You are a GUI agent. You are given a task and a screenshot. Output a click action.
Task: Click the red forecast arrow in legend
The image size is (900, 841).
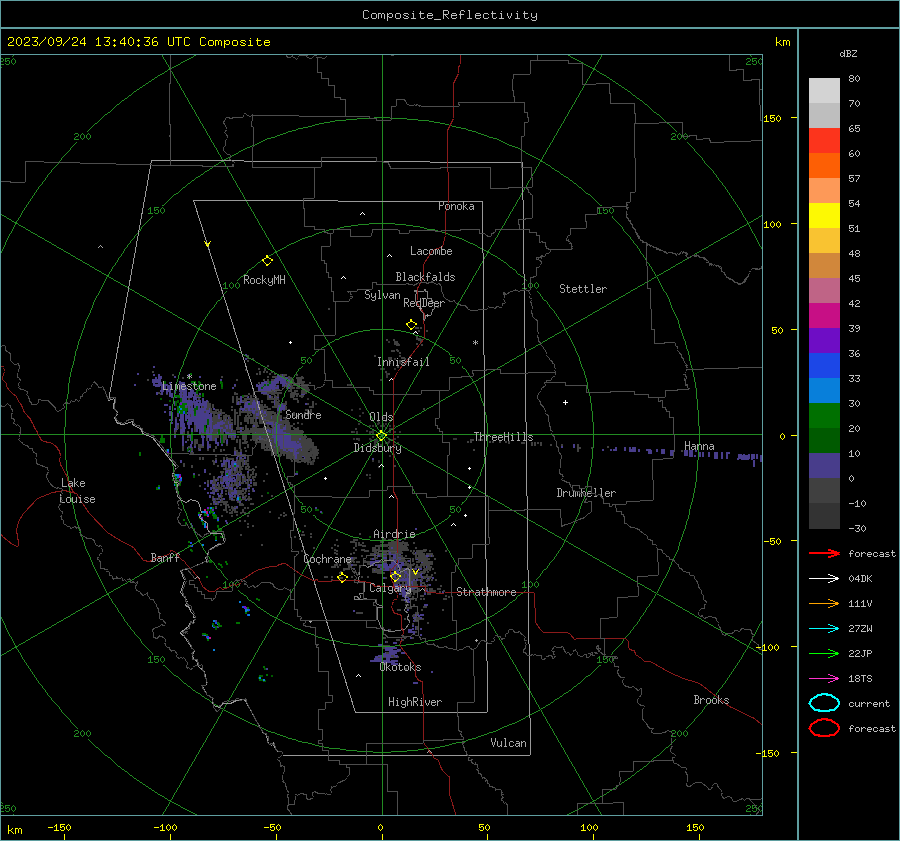824,553
